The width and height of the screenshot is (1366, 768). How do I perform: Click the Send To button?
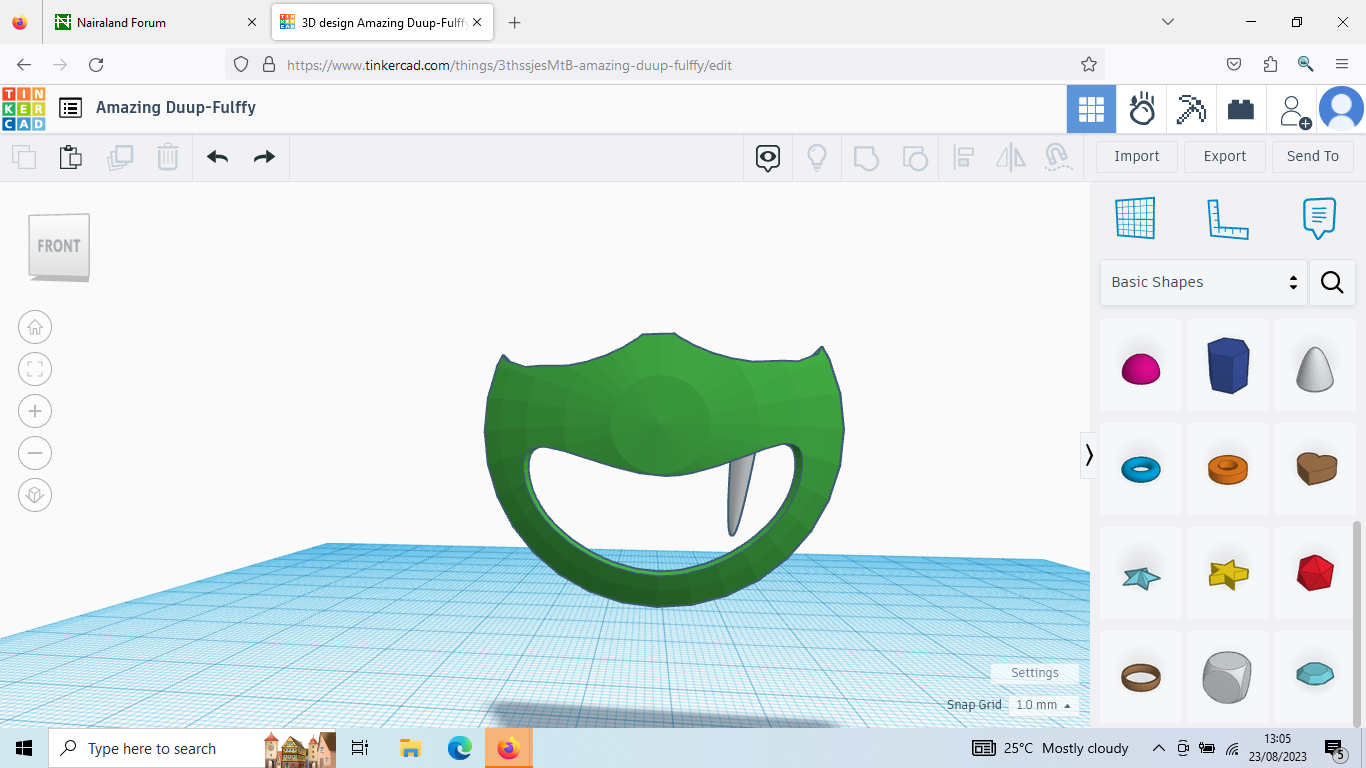(x=1312, y=156)
